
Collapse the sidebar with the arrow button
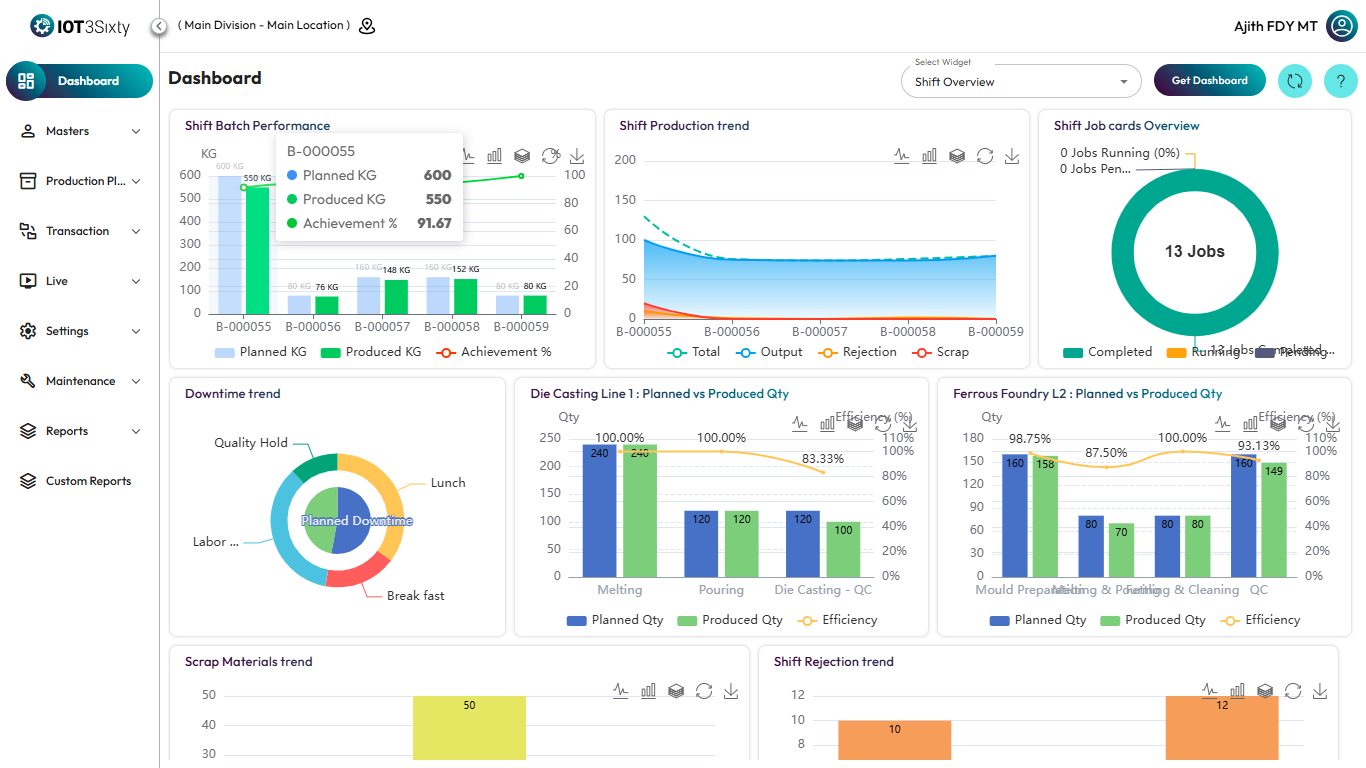pos(159,26)
